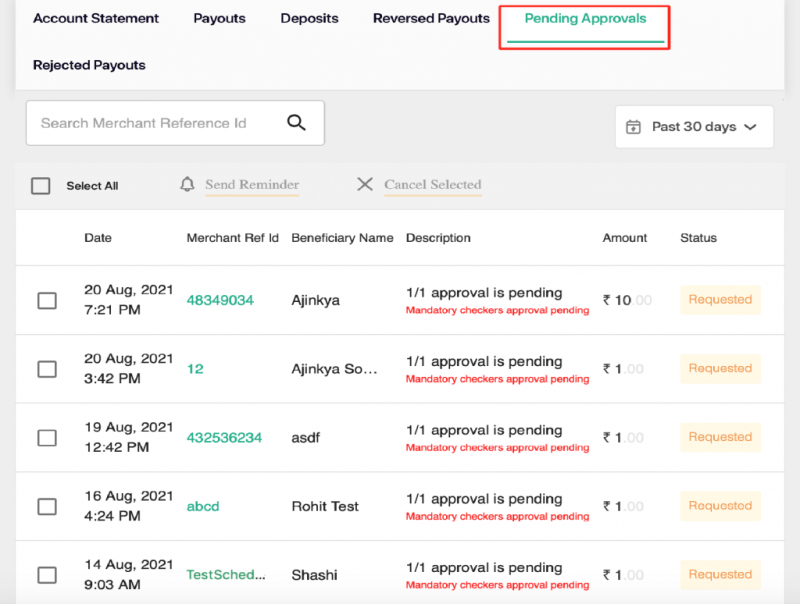800x604 pixels.
Task: Click Requested status badge for Rohit Test
Action: pyautogui.click(x=720, y=506)
